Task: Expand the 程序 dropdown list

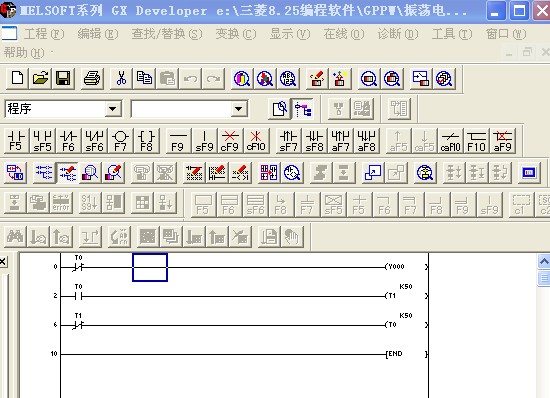Action: (x=113, y=109)
